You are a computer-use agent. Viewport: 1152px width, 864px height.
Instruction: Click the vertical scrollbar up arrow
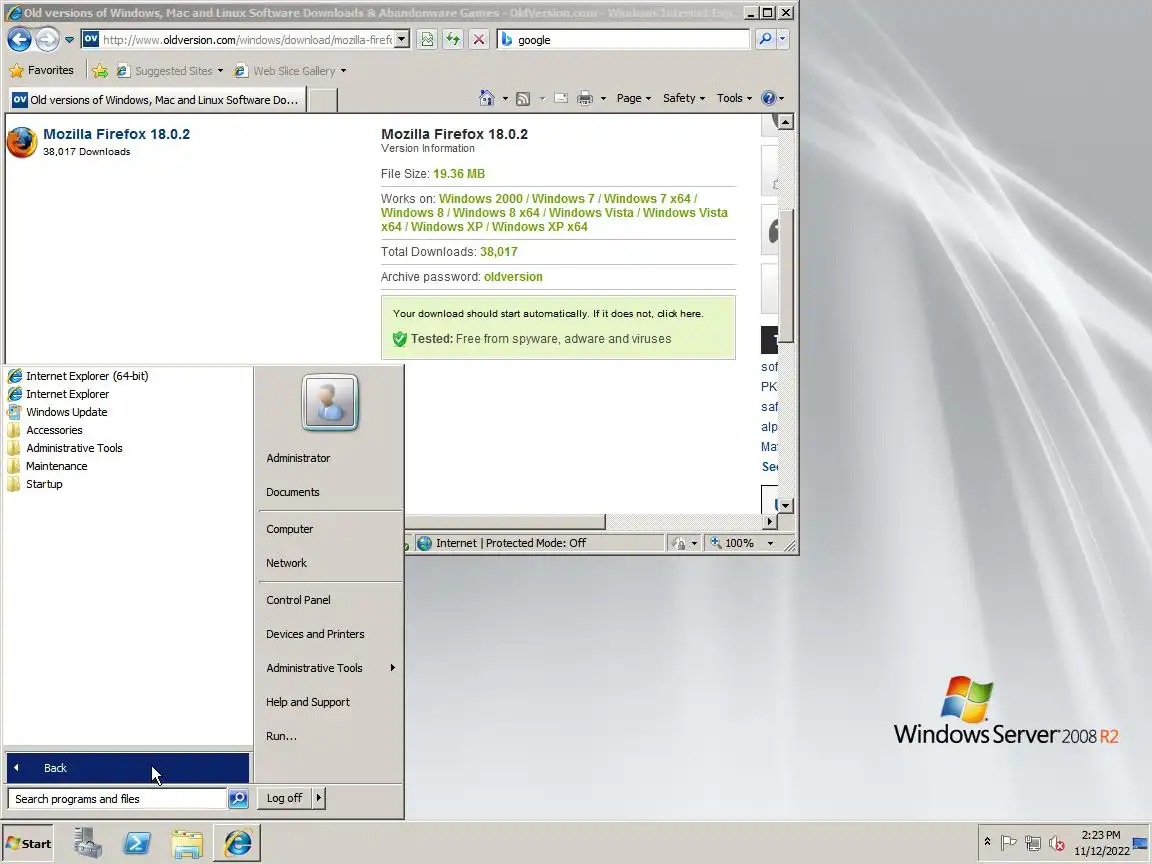point(785,121)
